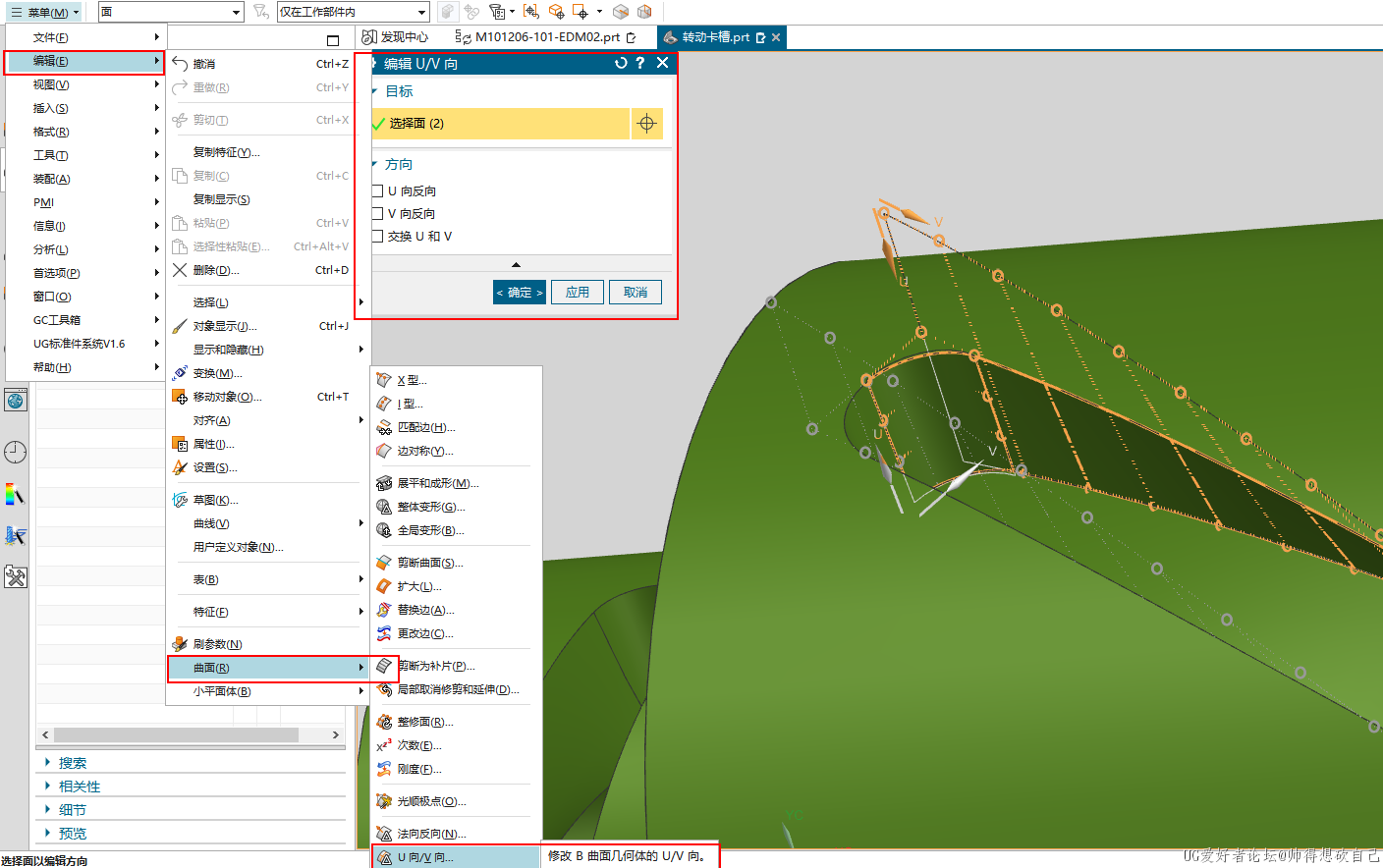Screen dimensions: 1383x868
Task: Click the Refit Face (整修面) icon
Action: (x=384, y=722)
